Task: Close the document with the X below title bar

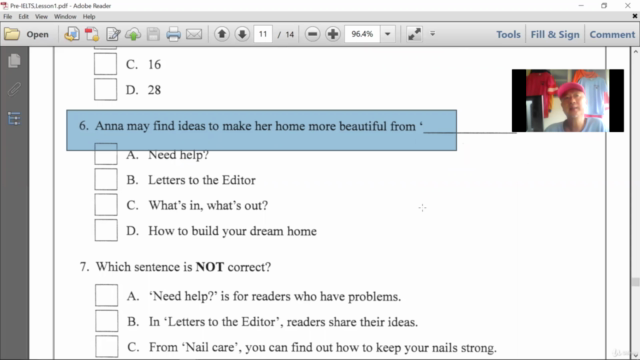Action: (635, 16)
